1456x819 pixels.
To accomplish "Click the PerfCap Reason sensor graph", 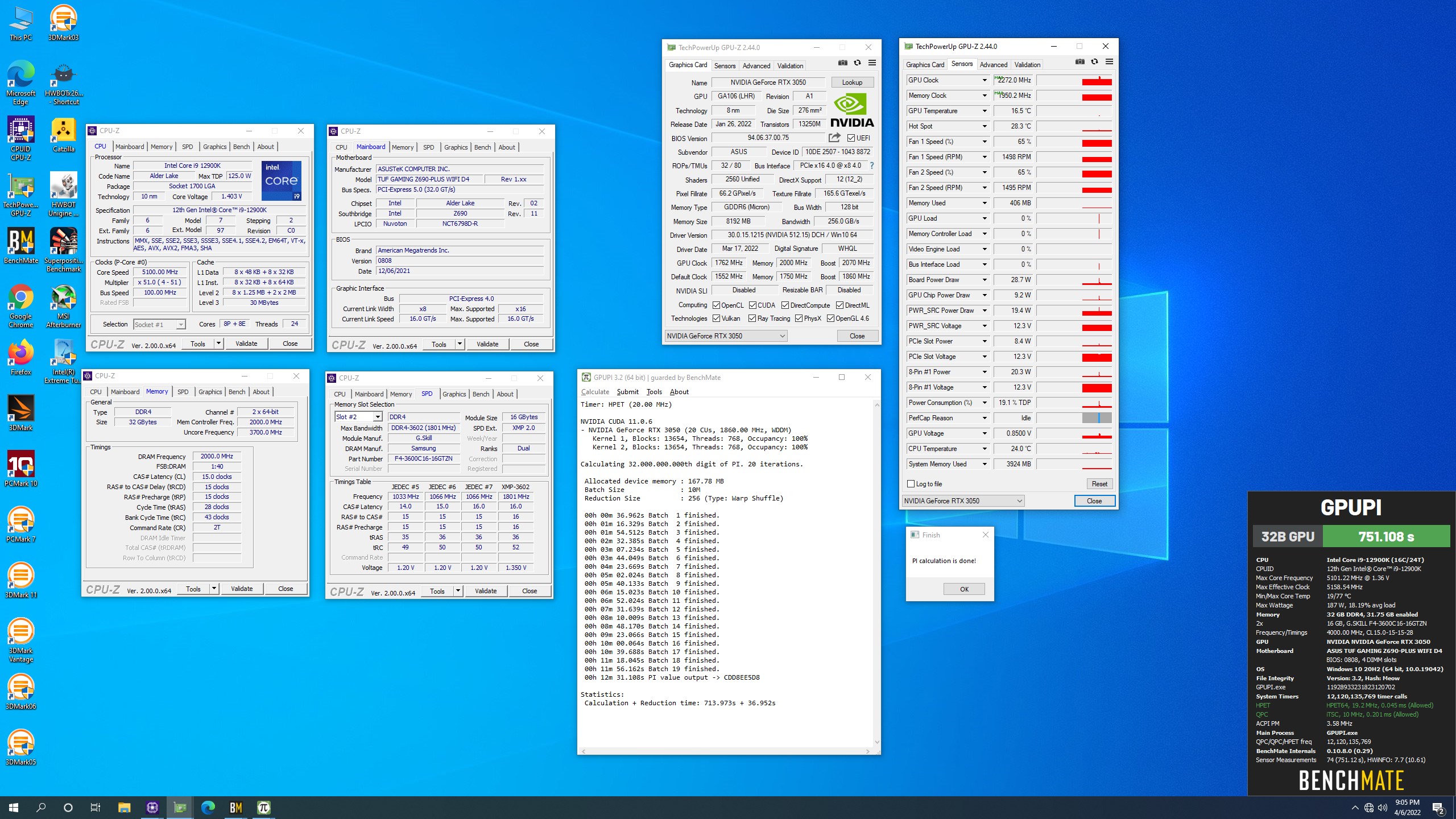I will pyautogui.click(x=1074, y=418).
